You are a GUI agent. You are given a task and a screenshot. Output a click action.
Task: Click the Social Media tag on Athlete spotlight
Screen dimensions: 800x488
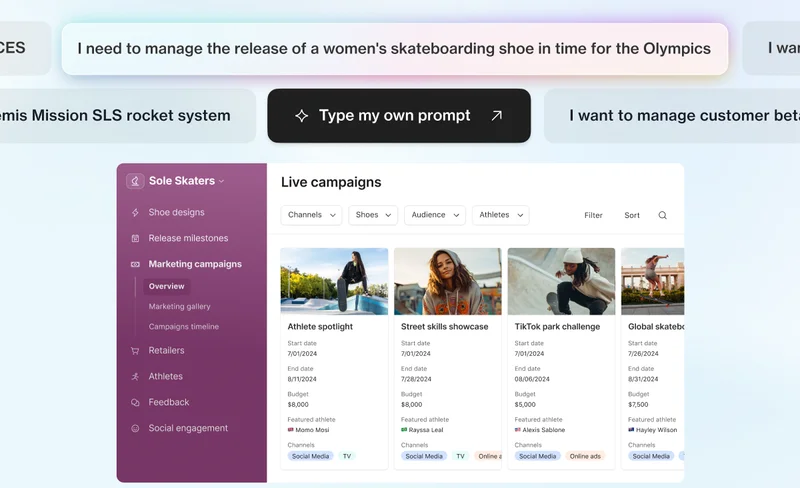pyautogui.click(x=310, y=456)
